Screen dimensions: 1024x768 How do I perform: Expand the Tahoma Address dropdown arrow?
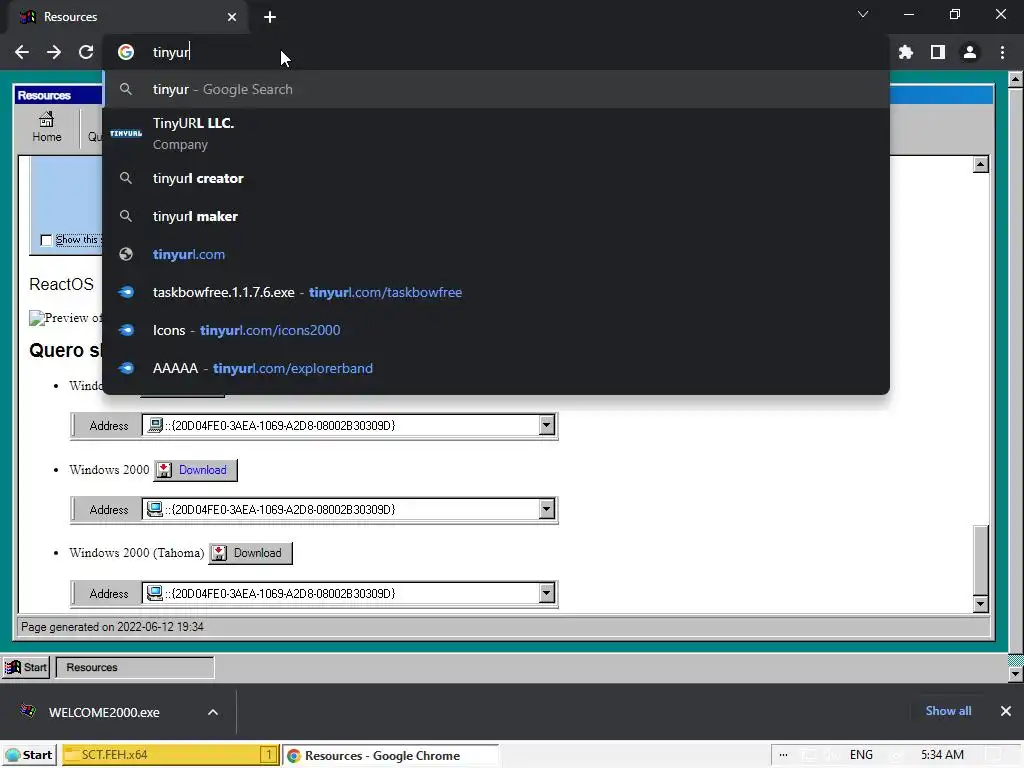pyautogui.click(x=547, y=593)
